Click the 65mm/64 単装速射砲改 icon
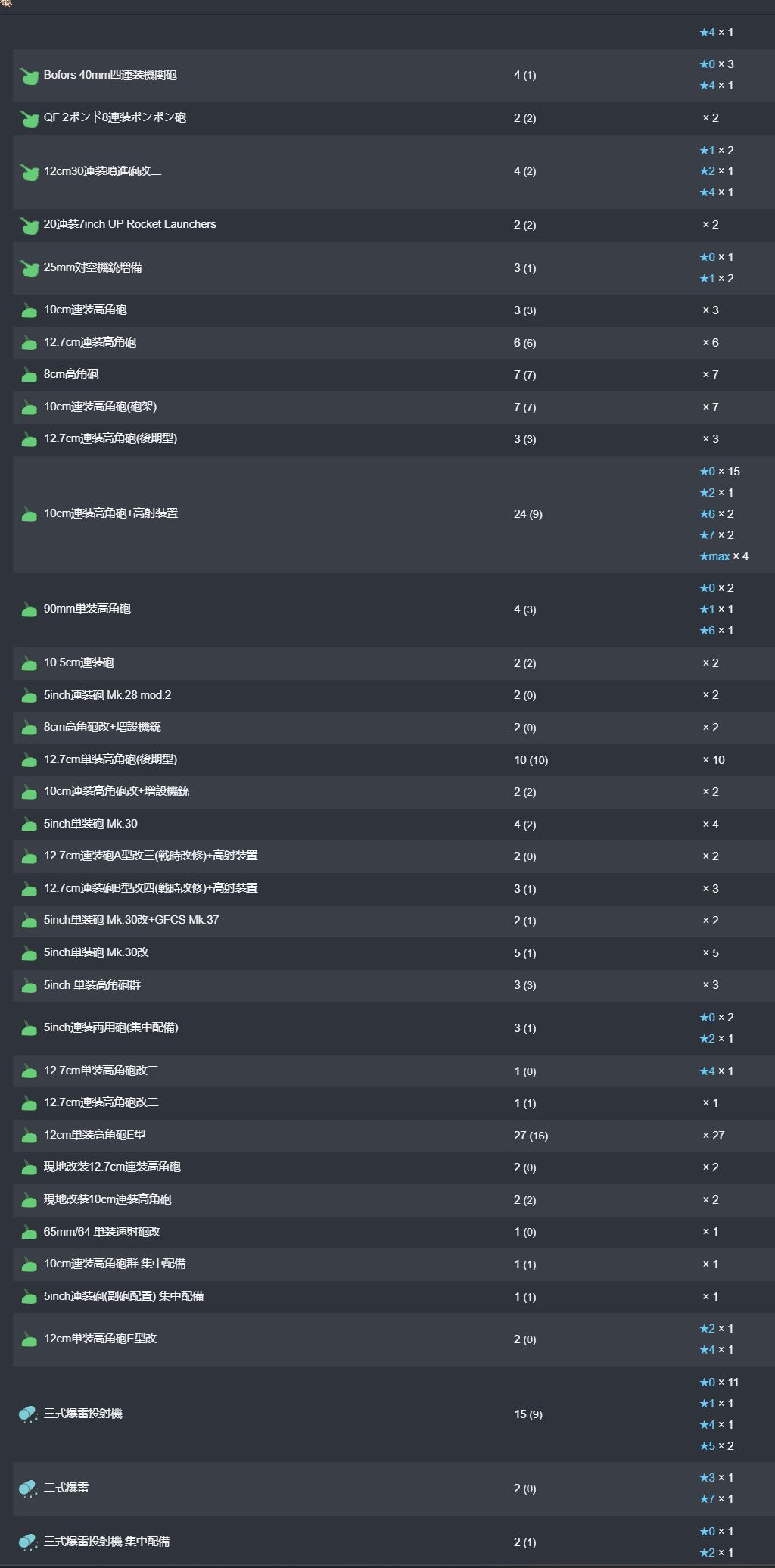 point(30,1233)
